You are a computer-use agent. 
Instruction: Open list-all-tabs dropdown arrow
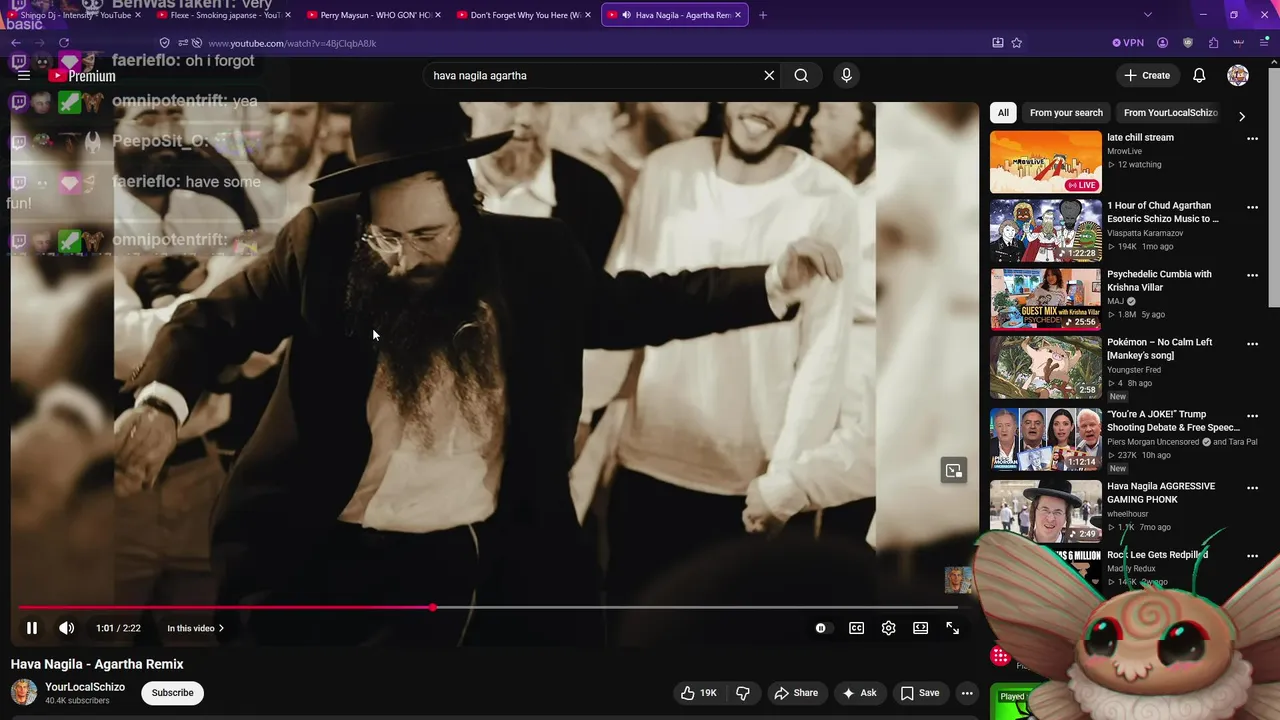click(1147, 15)
